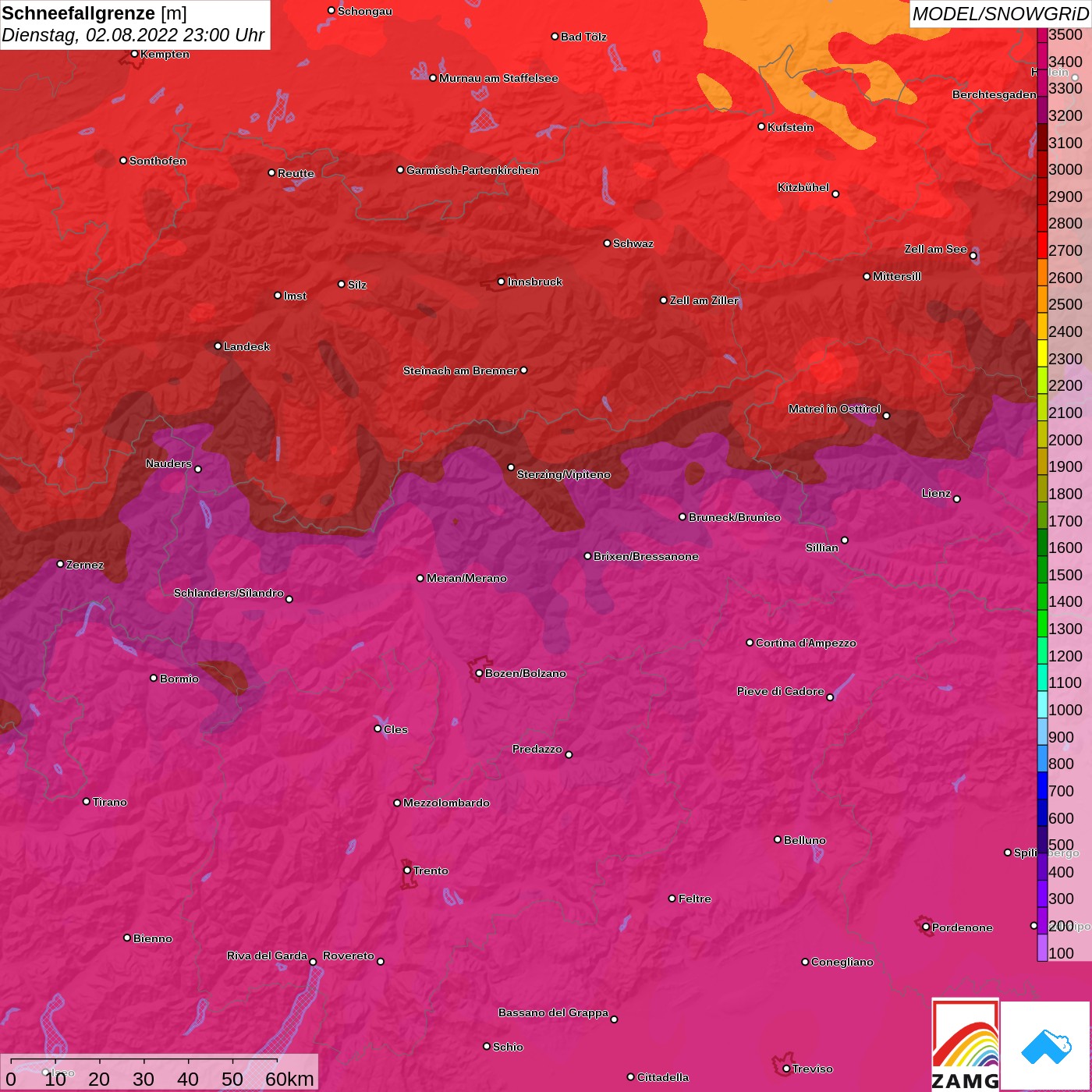Click the Bienno city marker dot
The width and height of the screenshot is (1092, 1092).
pyautogui.click(x=127, y=938)
